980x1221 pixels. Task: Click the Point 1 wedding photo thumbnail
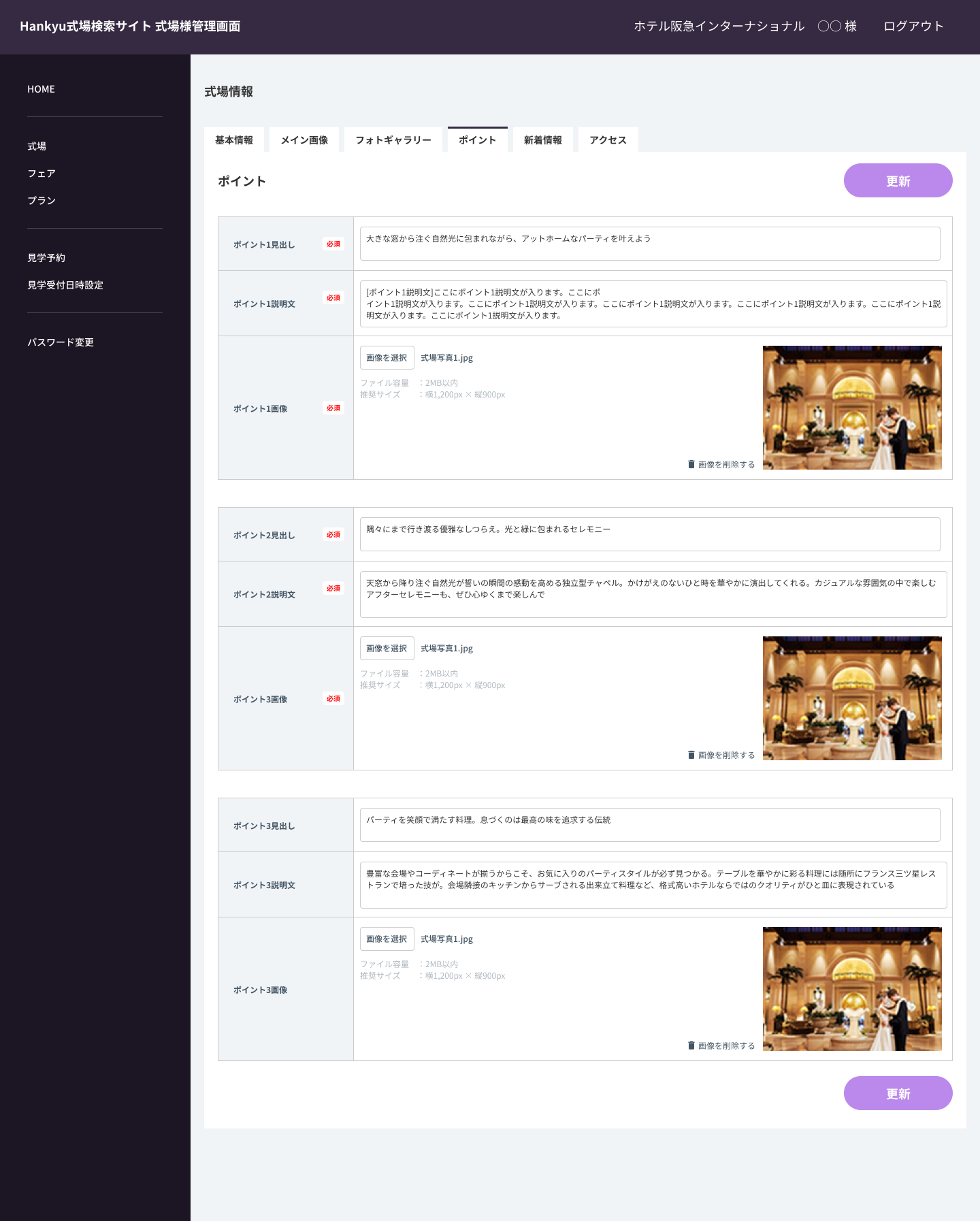(x=852, y=408)
